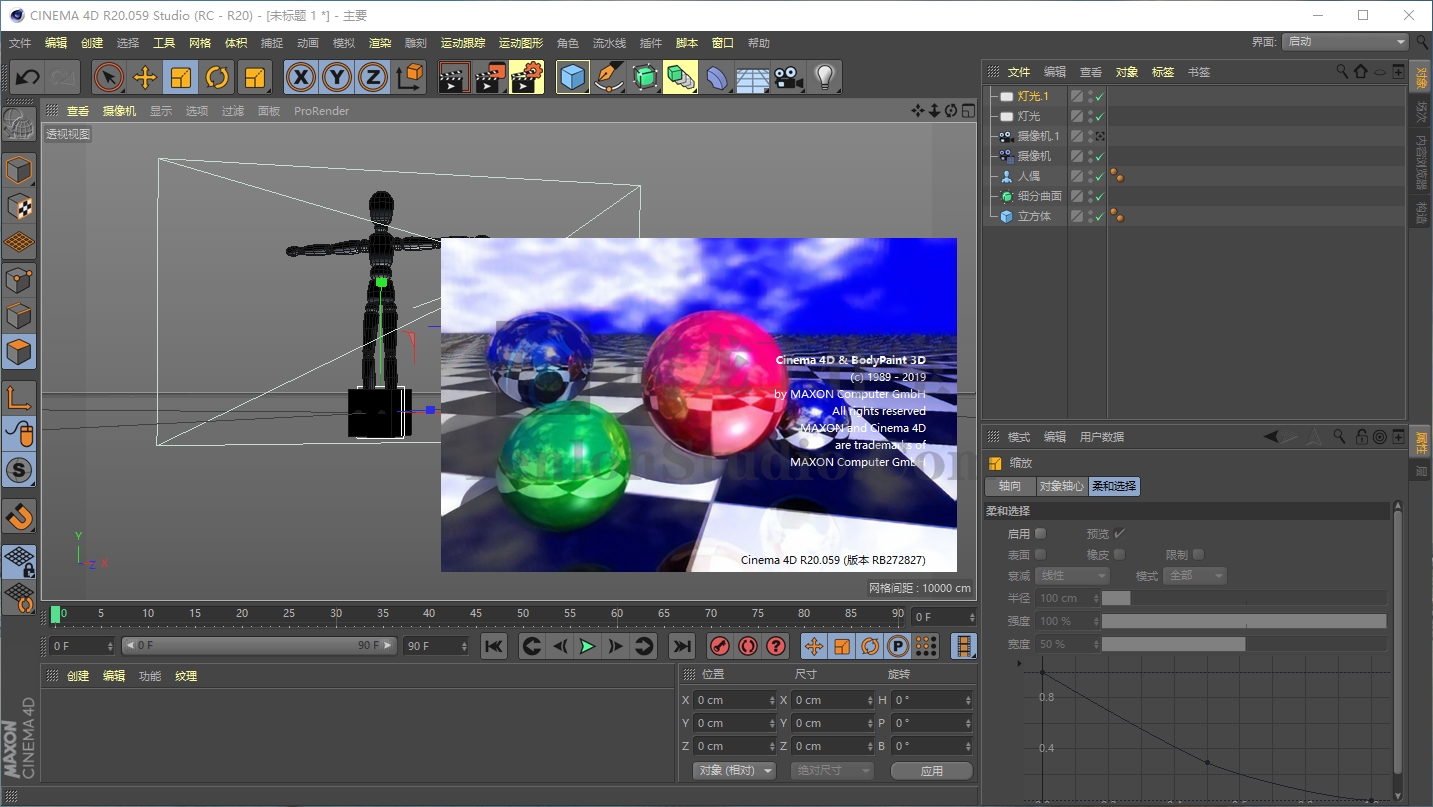Click the 应用 button

(932, 771)
